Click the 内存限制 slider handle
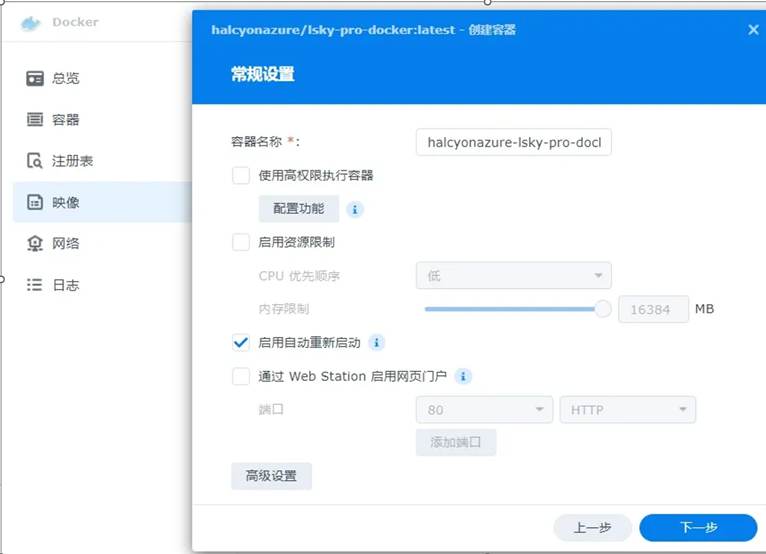This screenshot has height=554, width=766. click(x=603, y=309)
